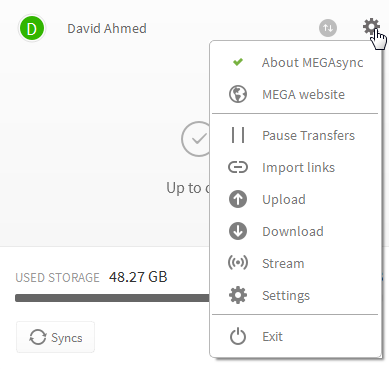Select Import links menu item
The width and height of the screenshot is (389, 369).
295,167
